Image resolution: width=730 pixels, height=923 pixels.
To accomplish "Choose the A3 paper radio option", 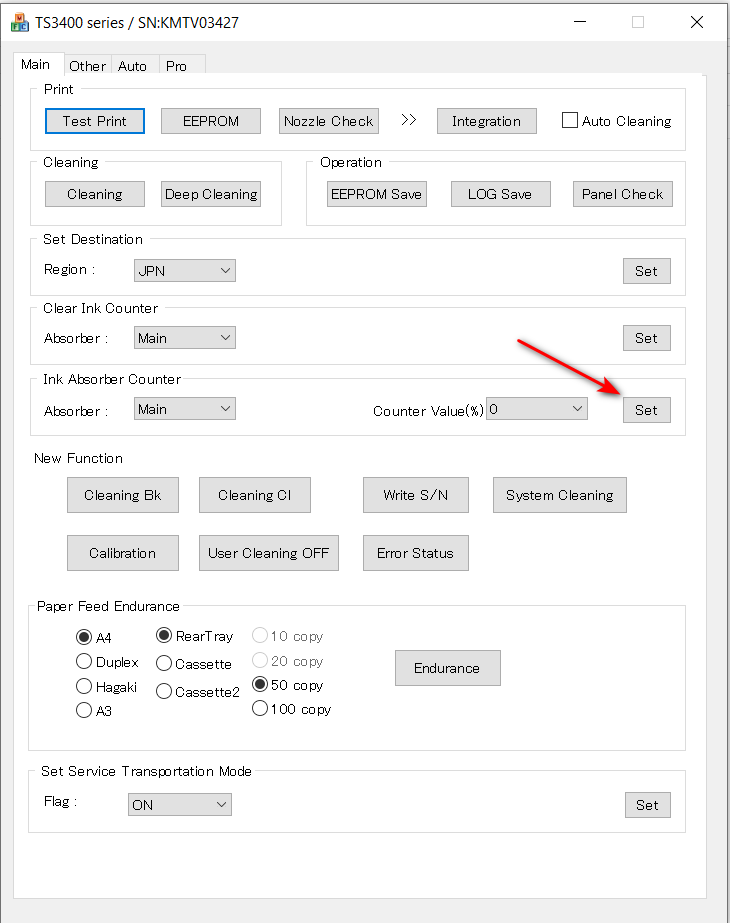I will (x=84, y=710).
